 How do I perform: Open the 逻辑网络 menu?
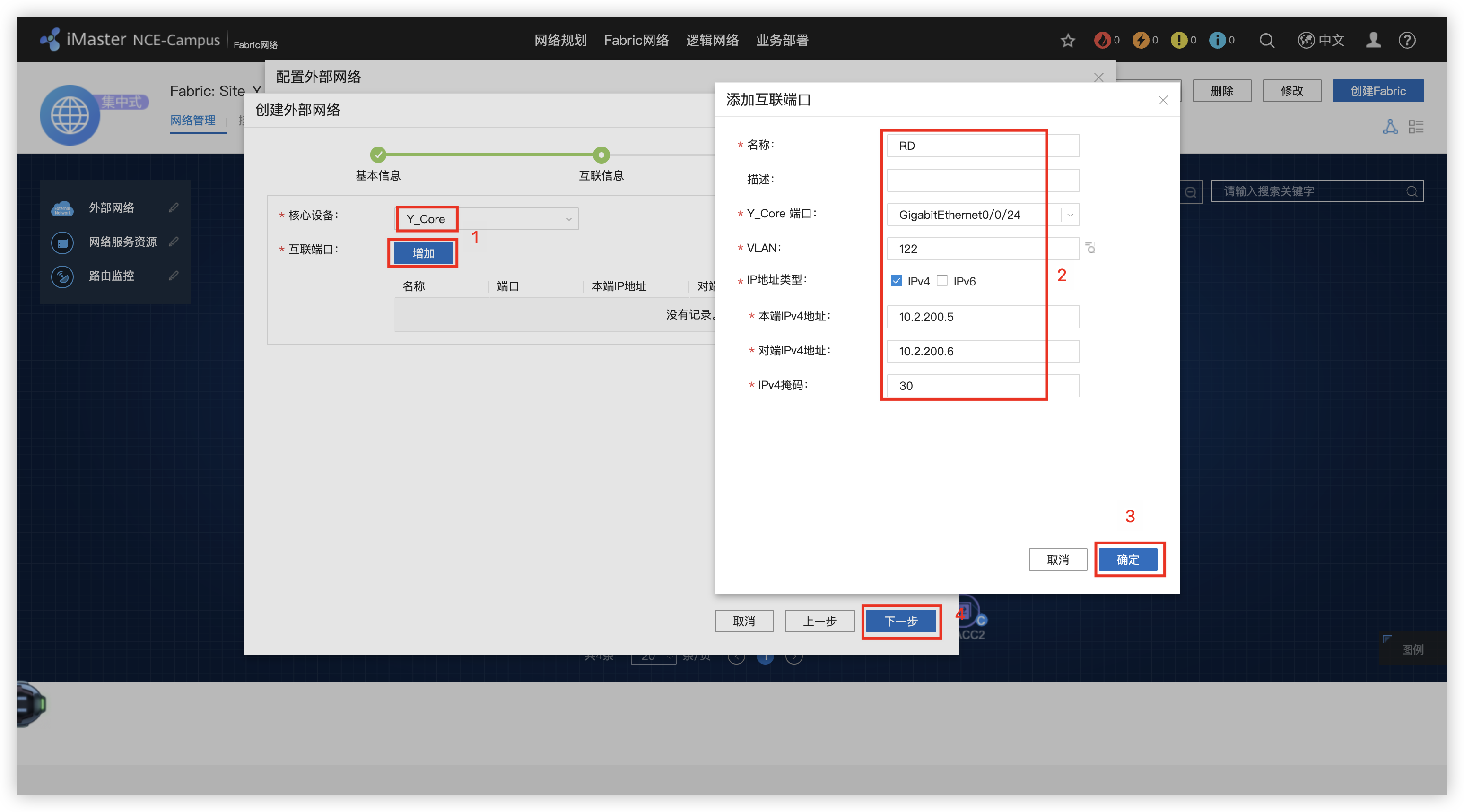(712, 40)
